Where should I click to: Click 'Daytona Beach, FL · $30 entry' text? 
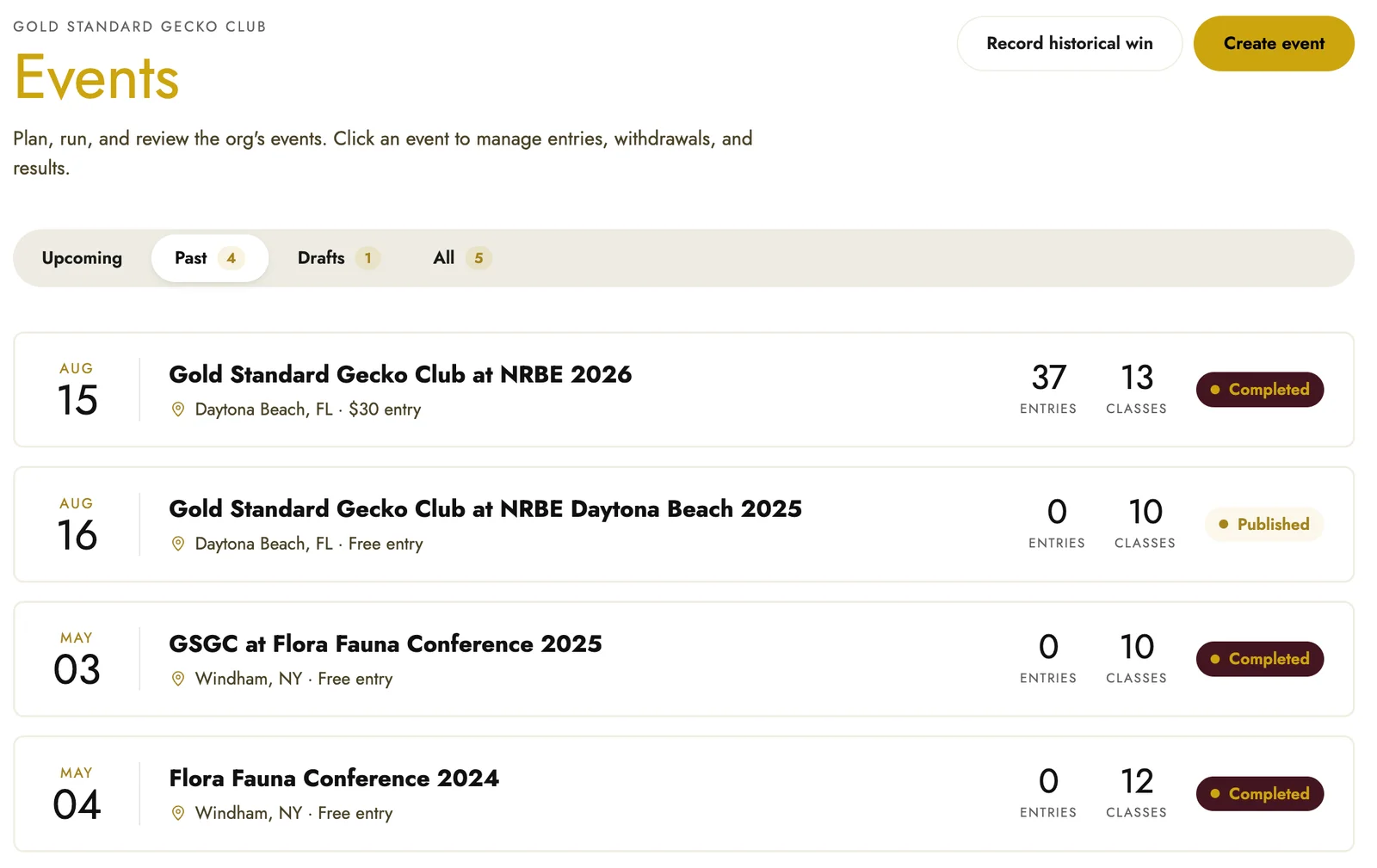(308, 409)
